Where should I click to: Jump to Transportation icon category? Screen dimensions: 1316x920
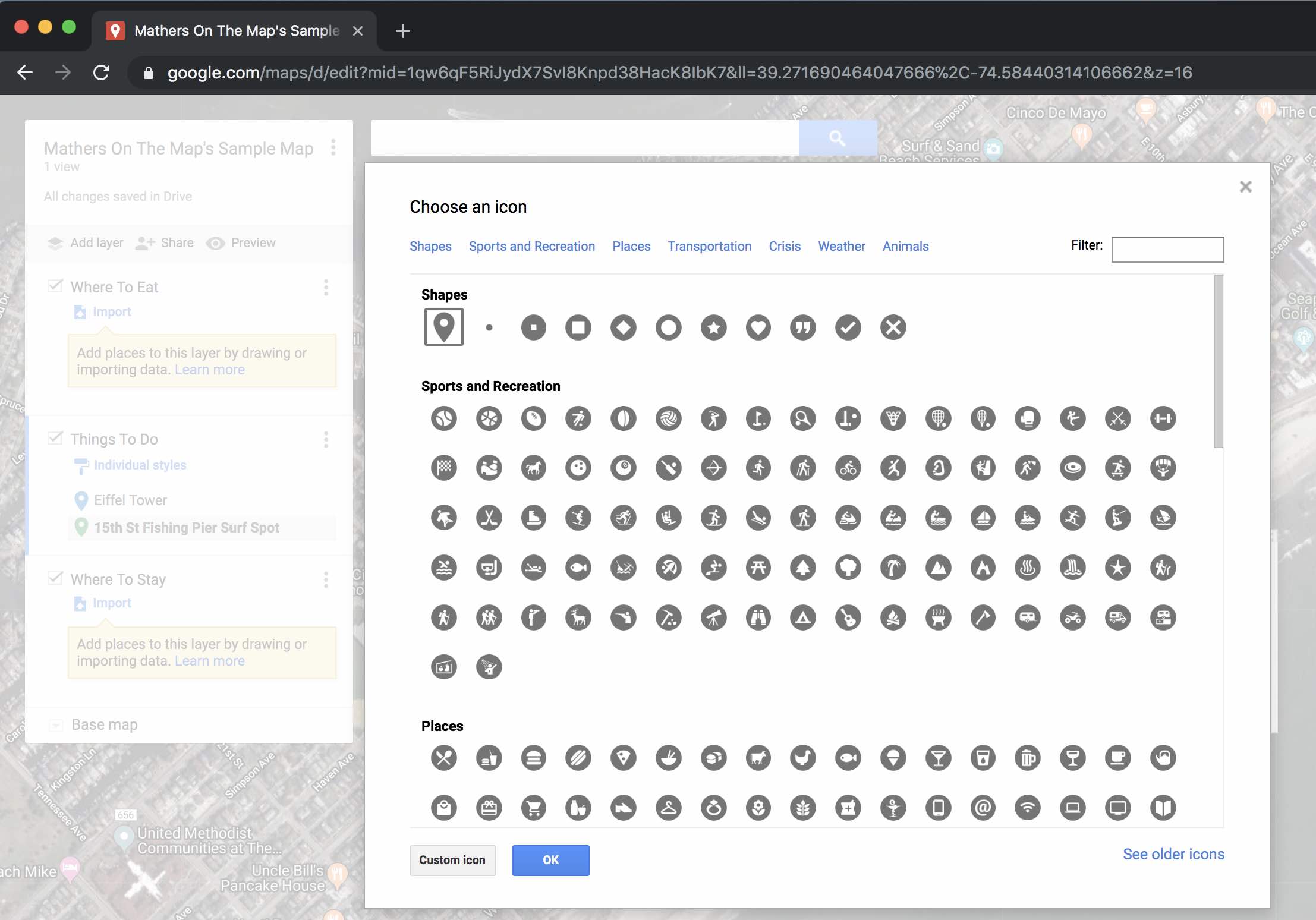[709, 246]
